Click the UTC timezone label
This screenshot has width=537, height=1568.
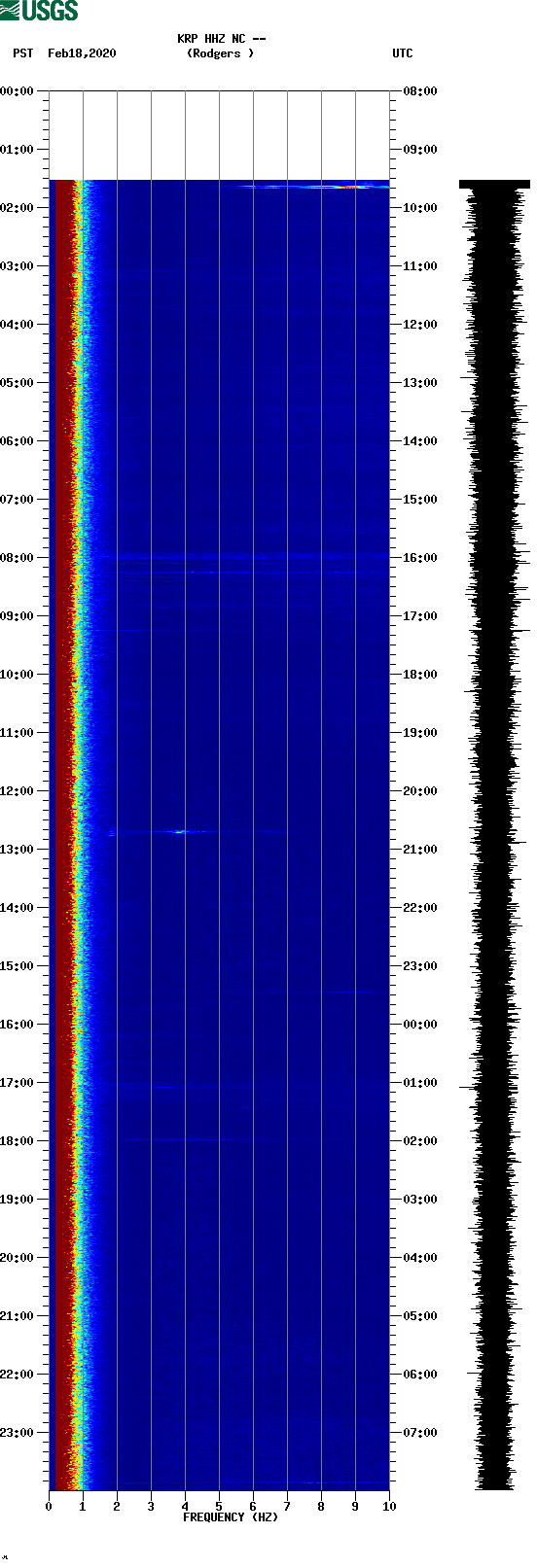pyautogui.click(x=403, y=53)
